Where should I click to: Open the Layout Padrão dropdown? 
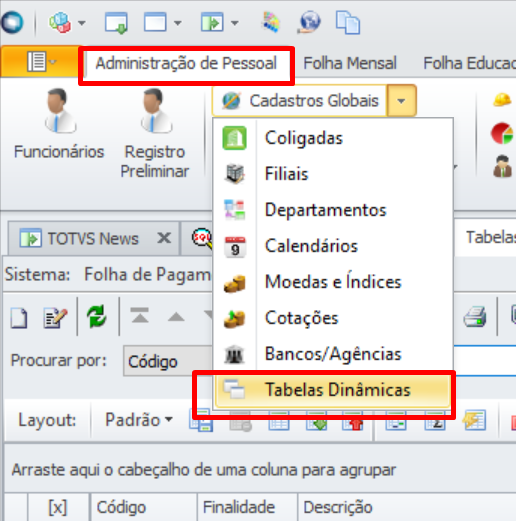tap(139, 420)
